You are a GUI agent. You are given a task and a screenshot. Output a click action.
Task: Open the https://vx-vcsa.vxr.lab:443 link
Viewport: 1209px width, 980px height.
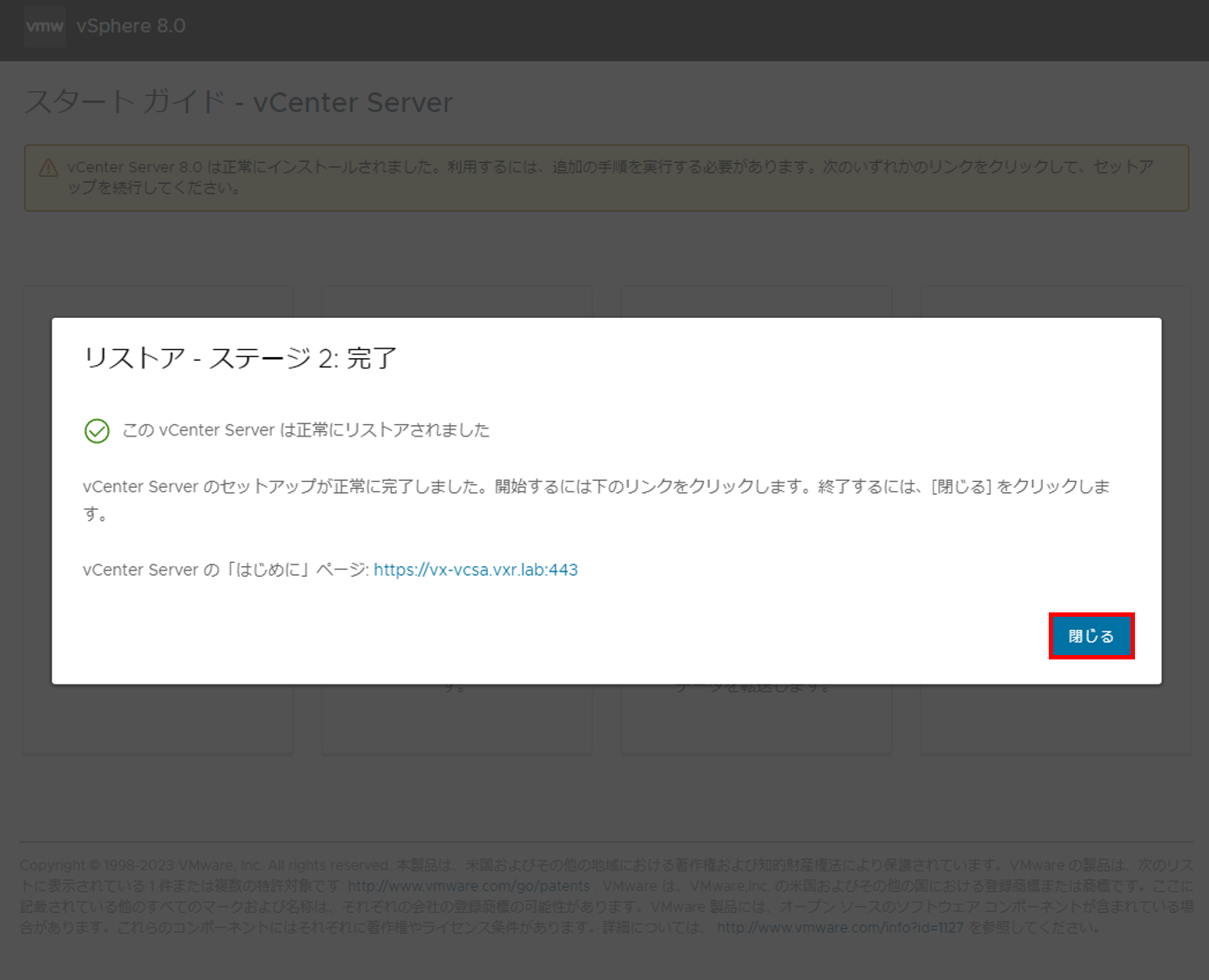coord(476,570)
